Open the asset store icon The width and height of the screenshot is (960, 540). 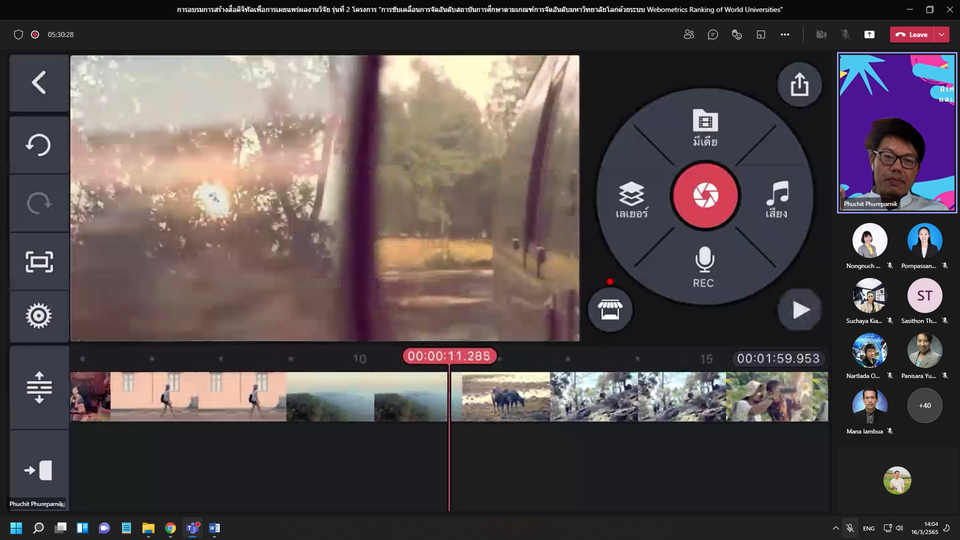[x=609, y=310]
